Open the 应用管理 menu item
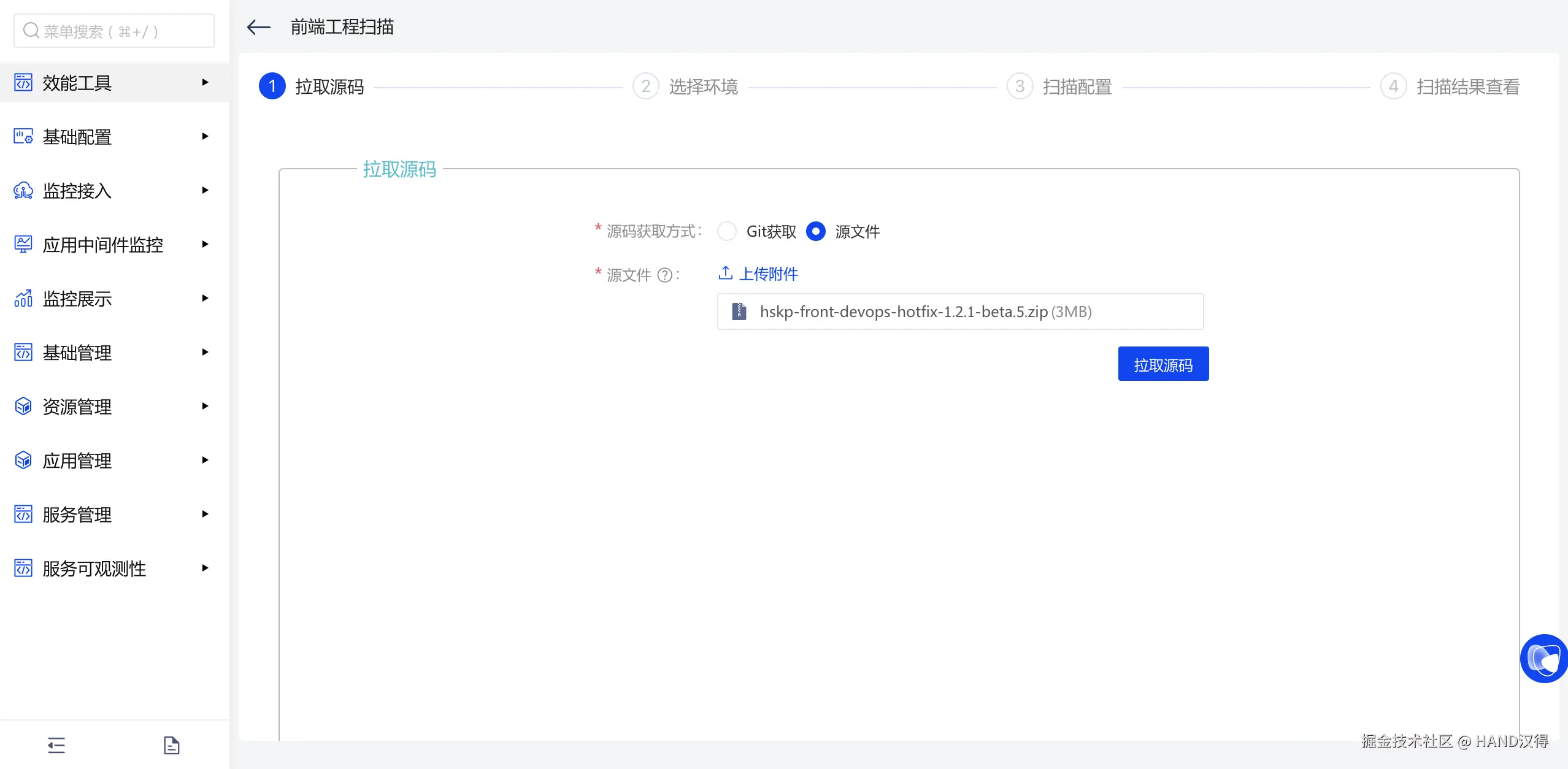 (77, 461)
